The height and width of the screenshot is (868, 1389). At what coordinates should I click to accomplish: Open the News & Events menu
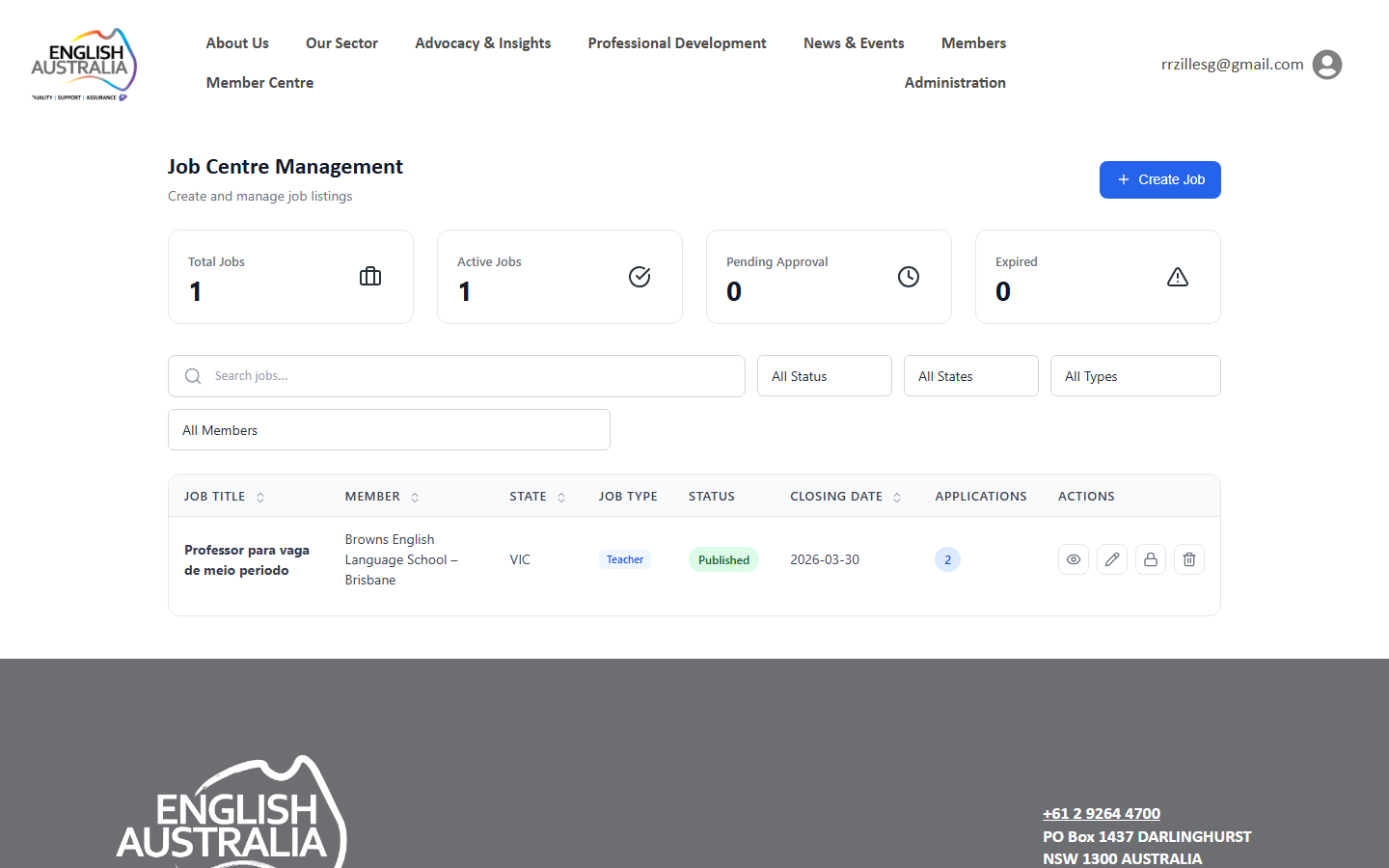[x=854, y=43]
